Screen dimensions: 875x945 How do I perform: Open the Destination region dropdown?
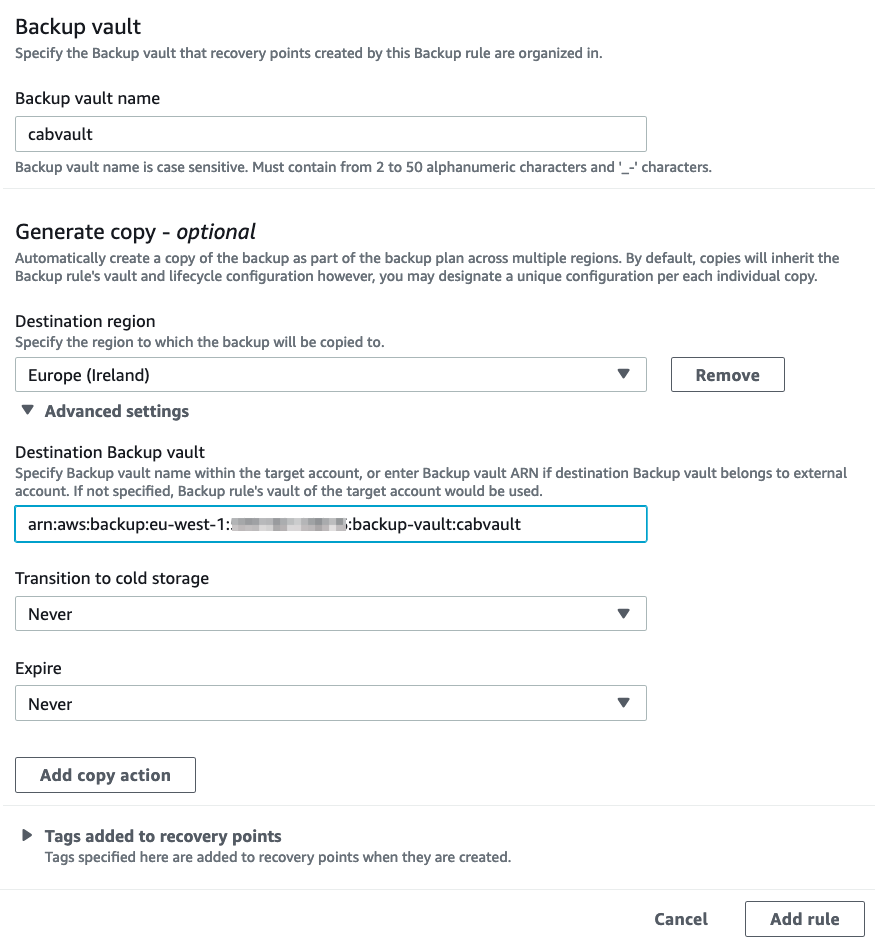coord(330,374)
